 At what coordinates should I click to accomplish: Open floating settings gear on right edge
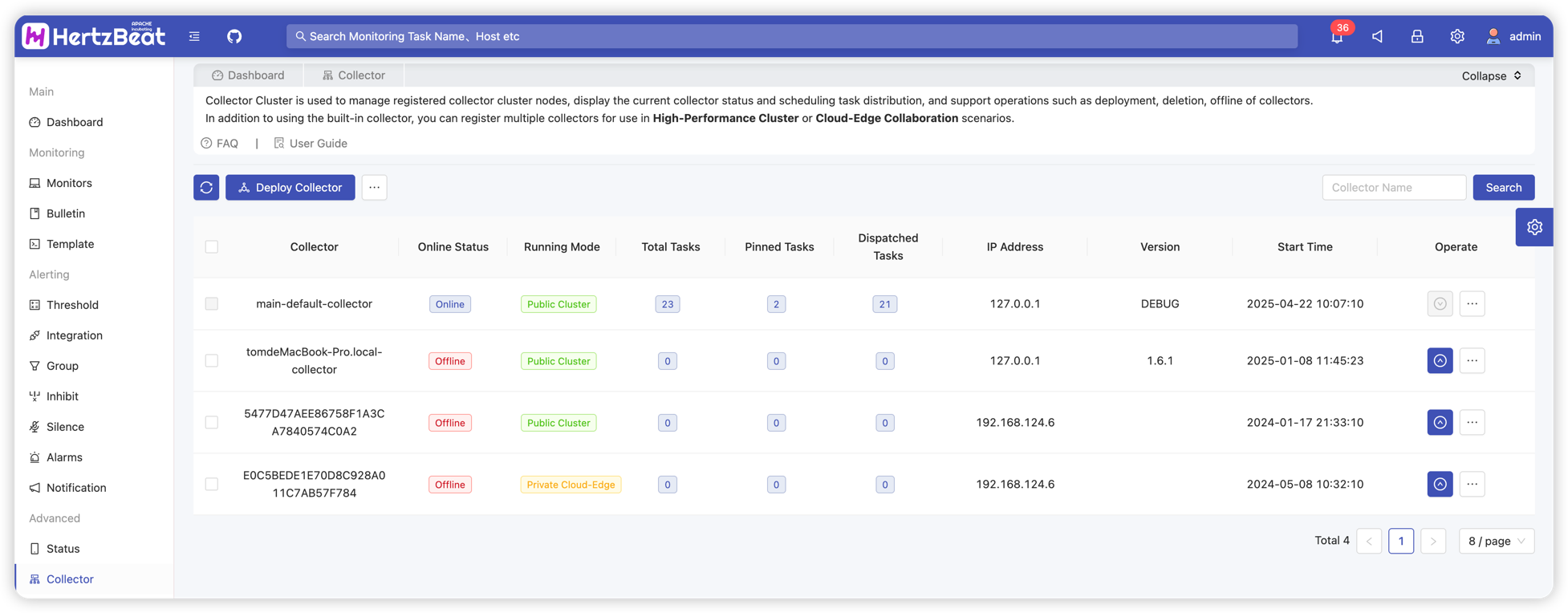pos(1534,227)
